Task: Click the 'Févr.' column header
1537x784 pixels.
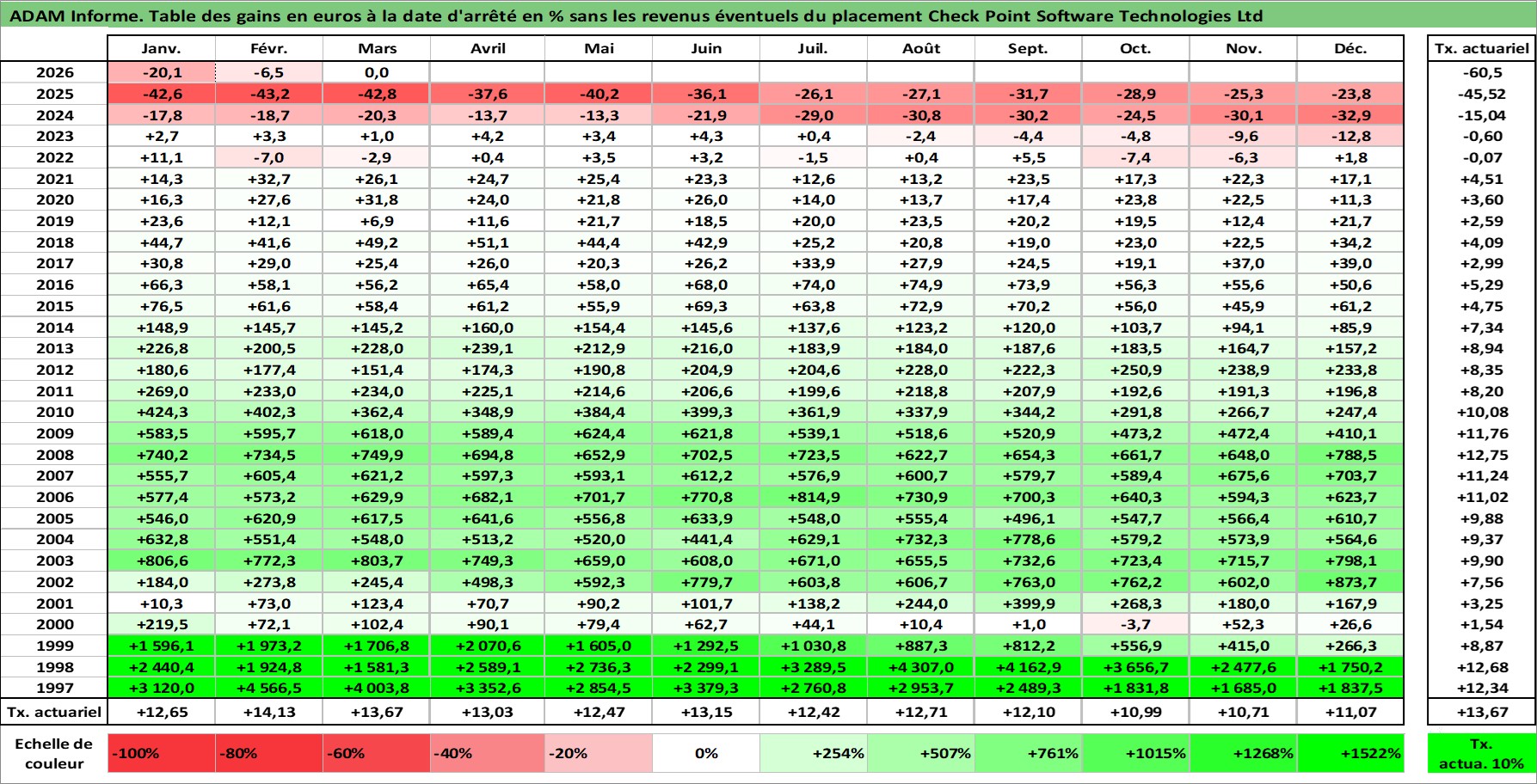Action: click(x=269, y=49)
